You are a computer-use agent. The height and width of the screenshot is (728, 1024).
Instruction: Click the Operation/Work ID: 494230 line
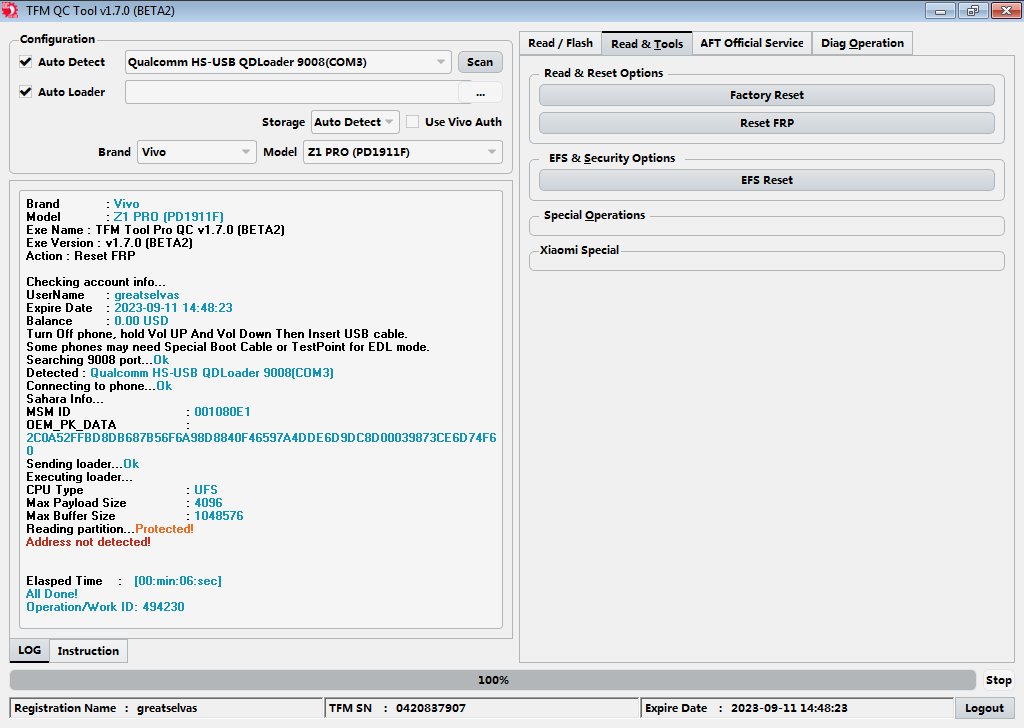(105, 607)
